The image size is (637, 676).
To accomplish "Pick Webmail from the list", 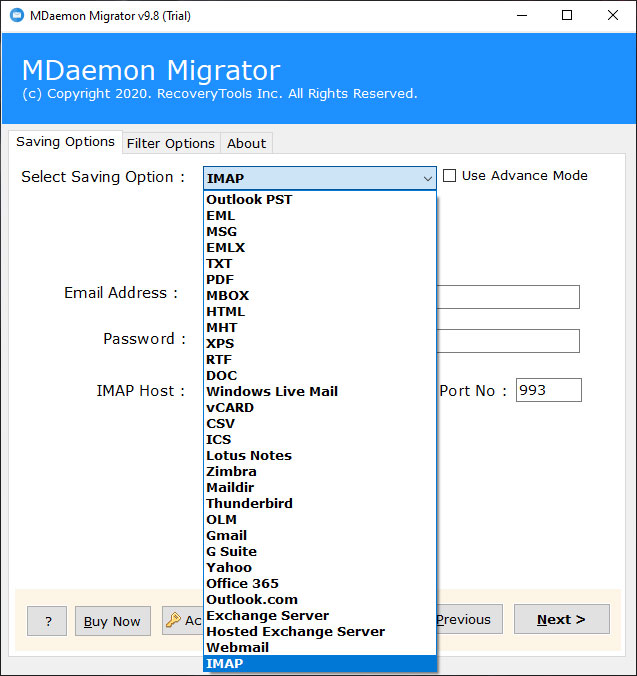I will pos(320,647).
